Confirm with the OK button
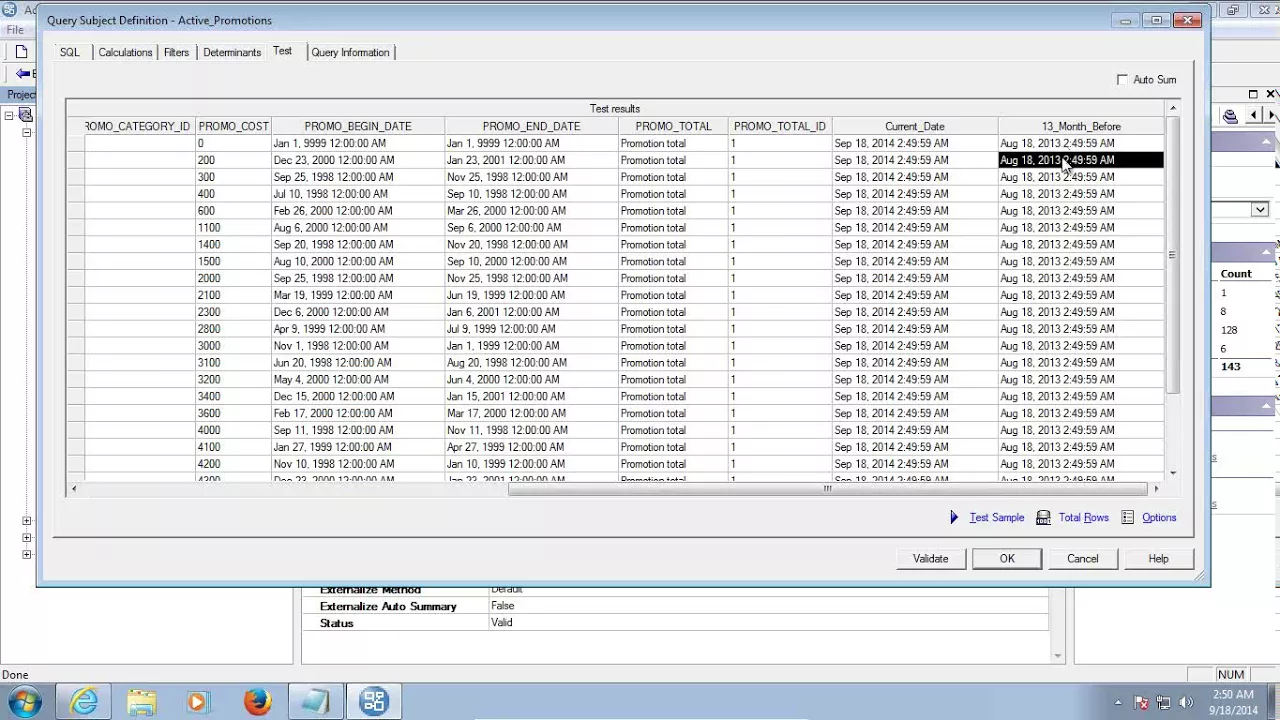Viewport: 1280px width, 720px height. (1007, 559)
